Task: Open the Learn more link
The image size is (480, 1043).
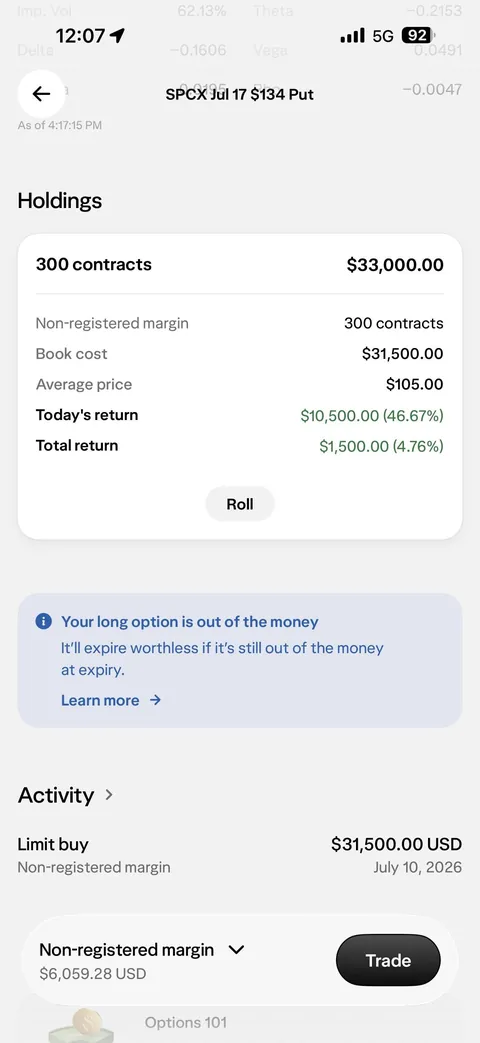Action: coord(100,700)
